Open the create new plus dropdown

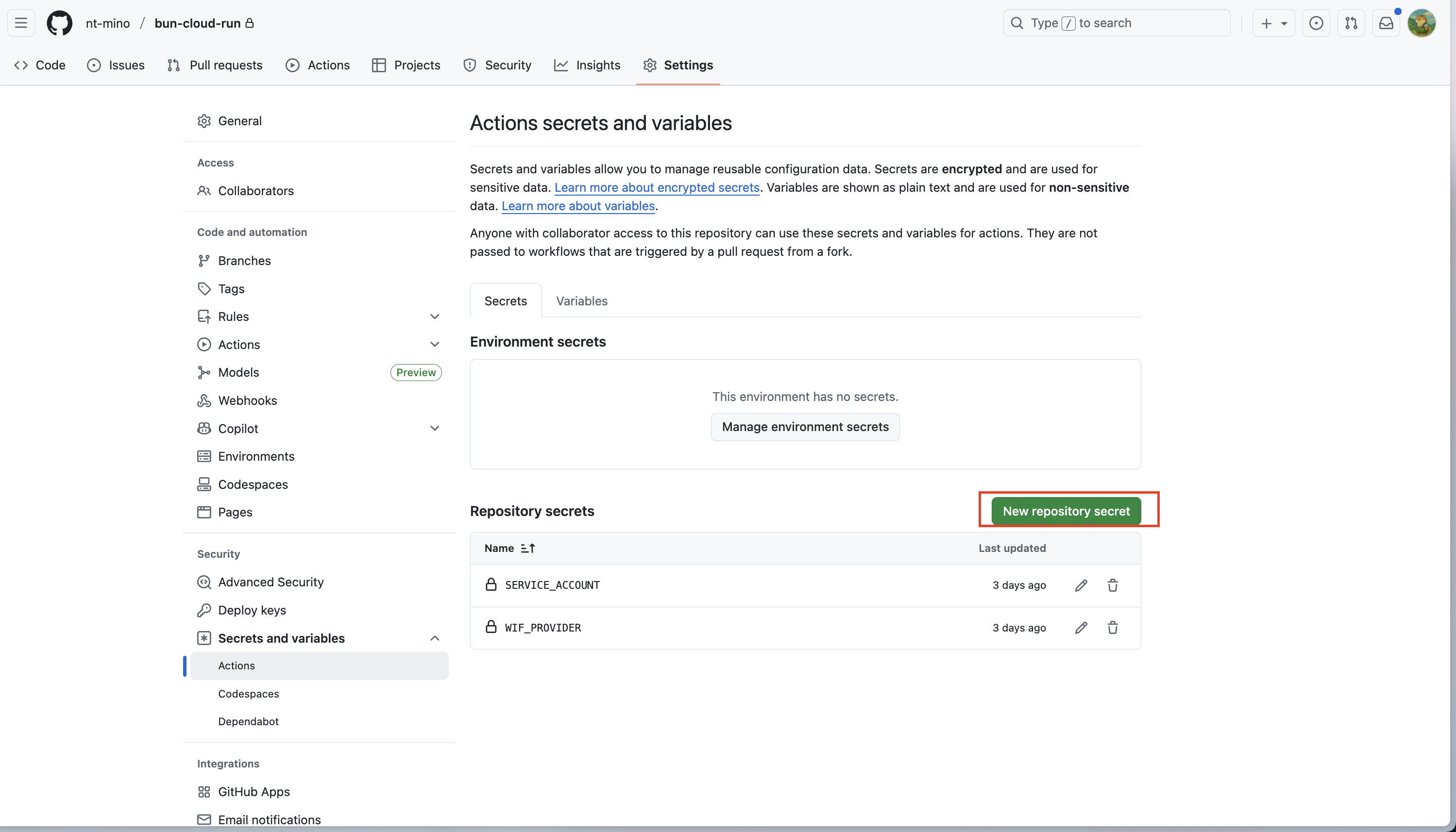(x=1273, y=23)
